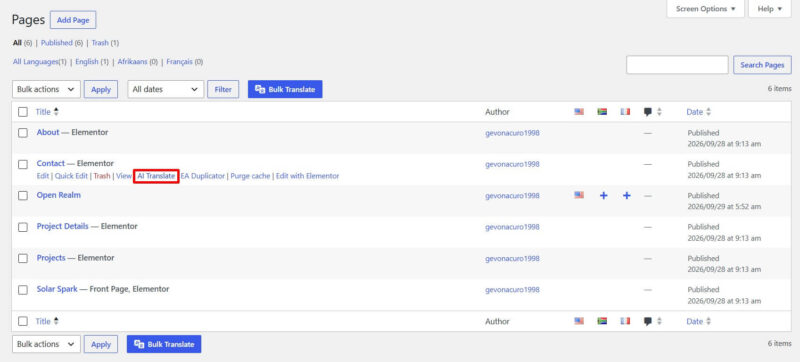This screenshot has height=362, width=800.
Task: Tick the checkbox for Project Details
Action: pos(23,227)
